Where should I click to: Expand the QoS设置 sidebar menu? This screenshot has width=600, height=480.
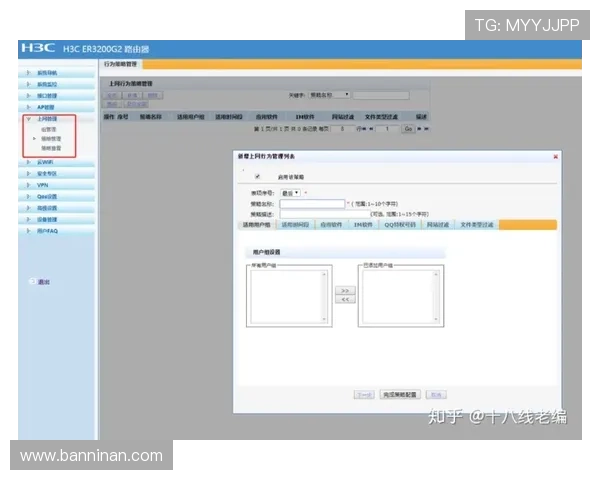[46, 196]
